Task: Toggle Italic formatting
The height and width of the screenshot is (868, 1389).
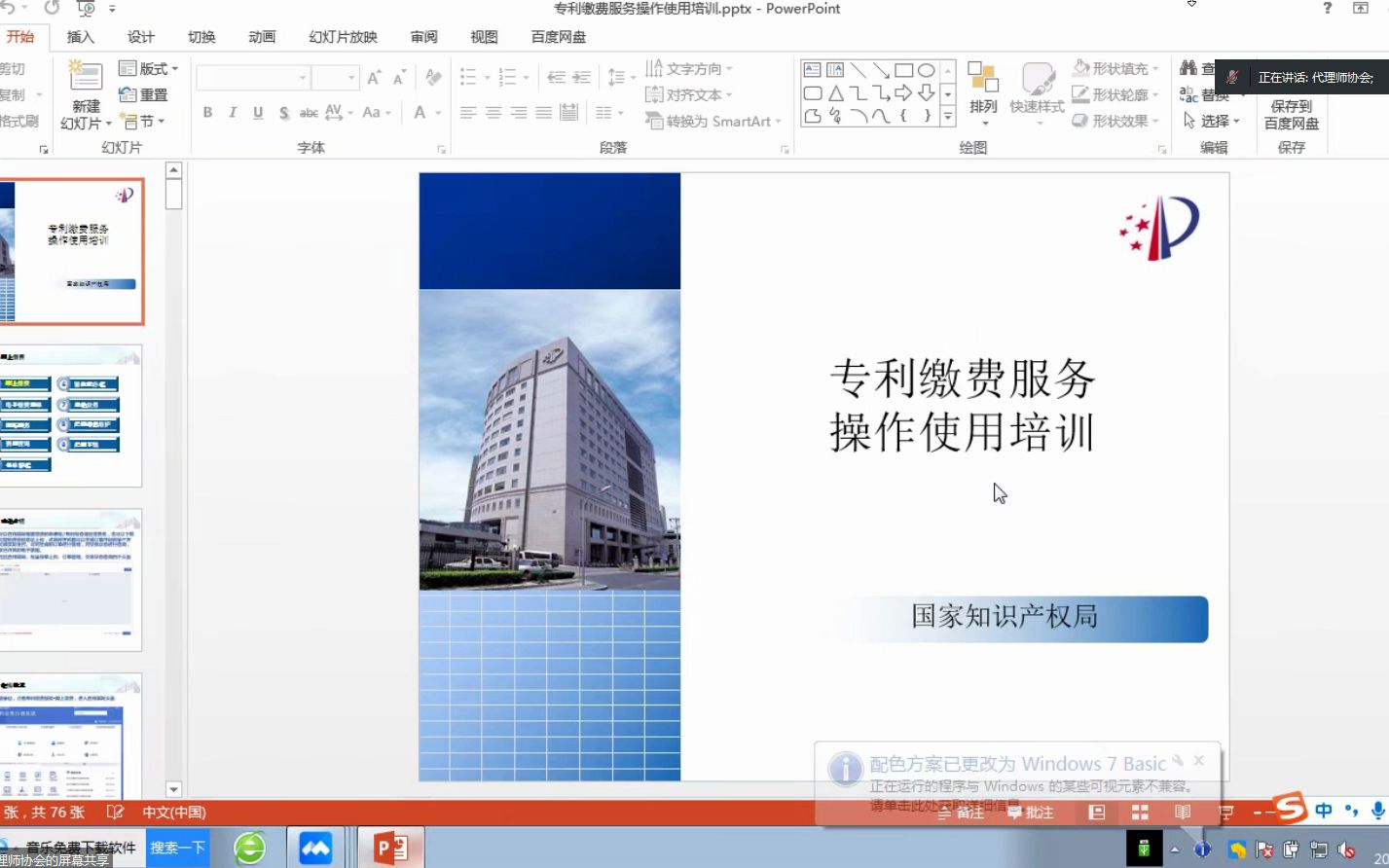Action: pos(233,113)
